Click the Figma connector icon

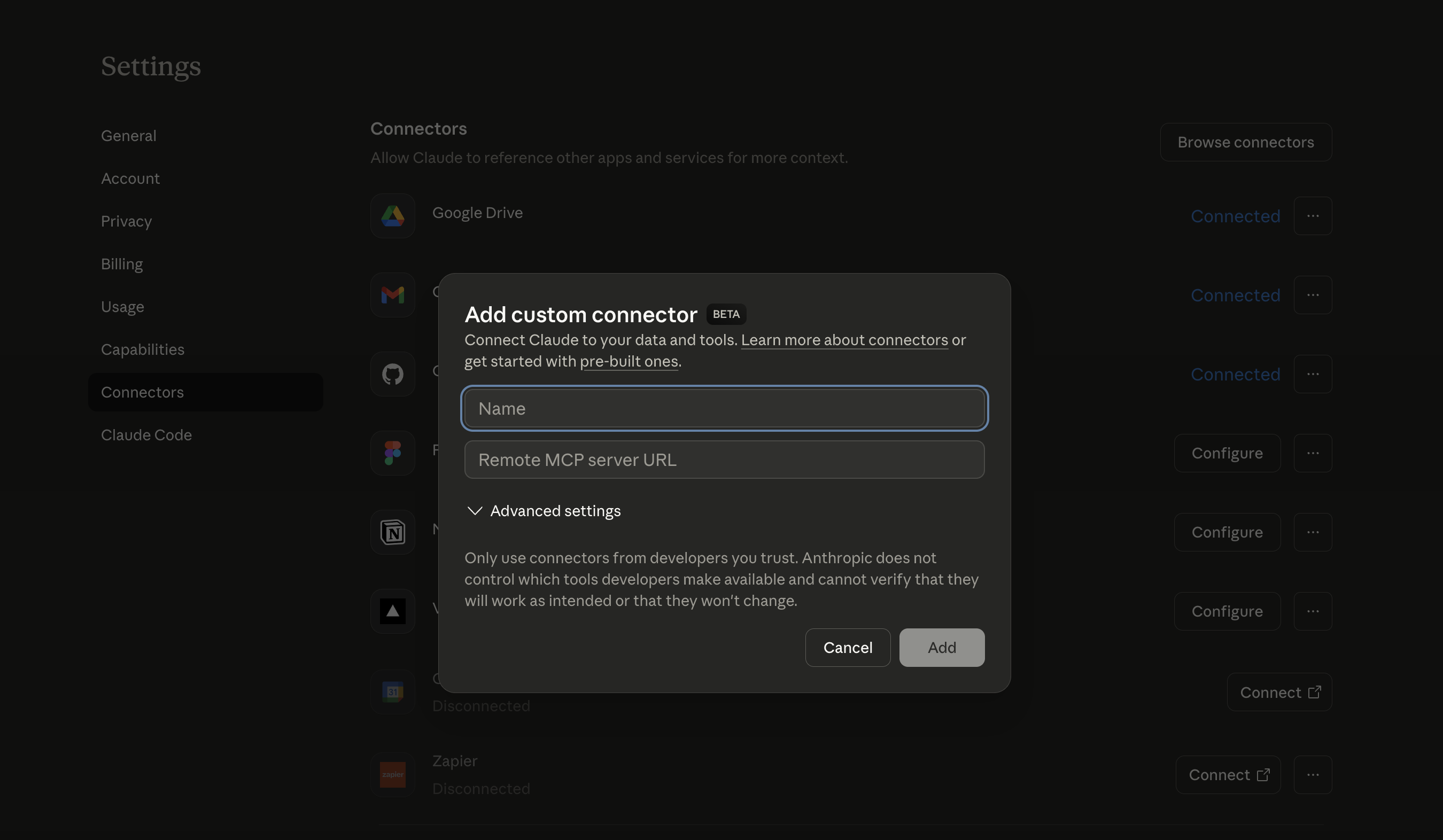(392, 453)
